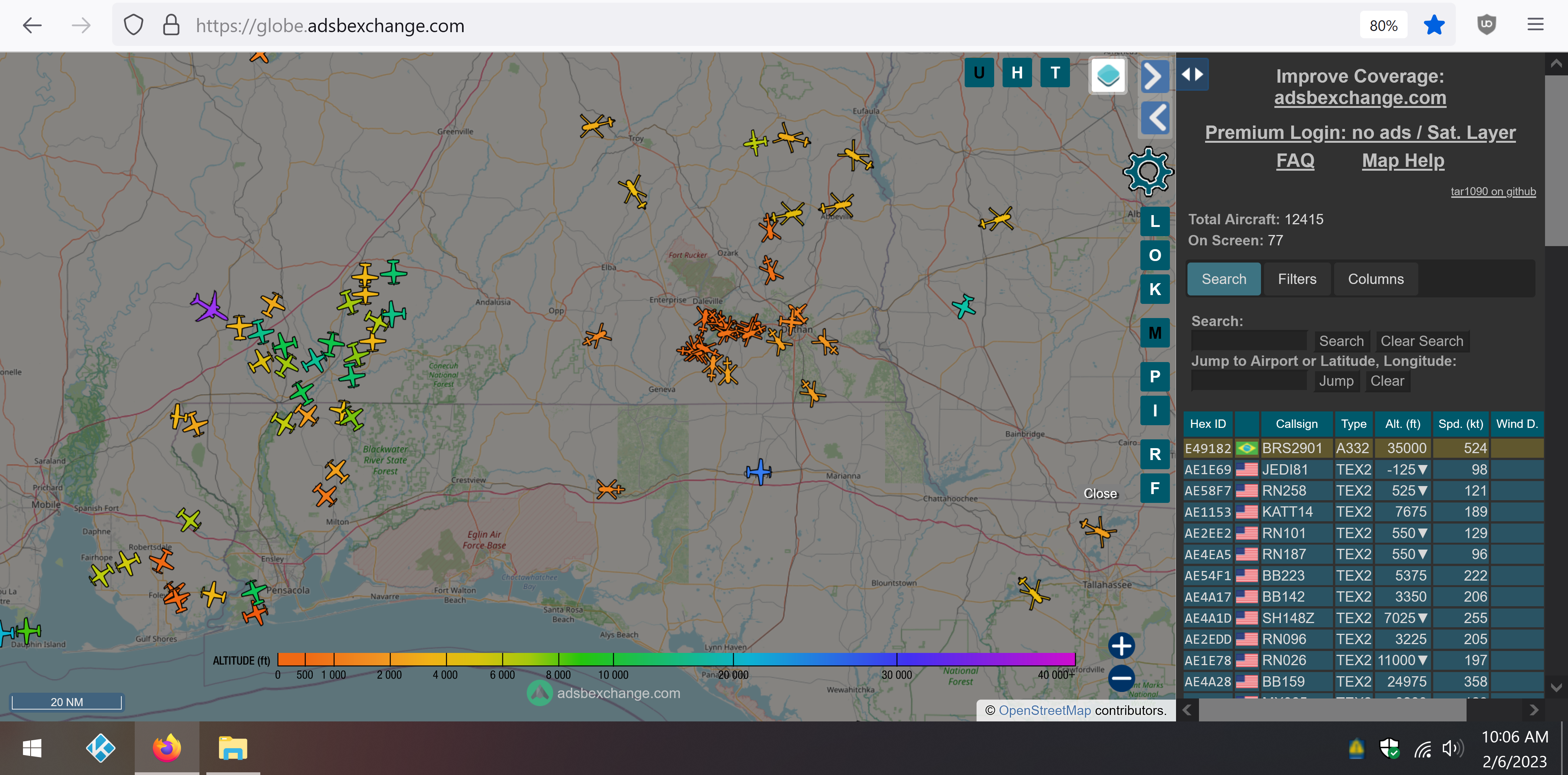
Task: Select the orange aircraft near Crestview
Action: click(610, 488)
